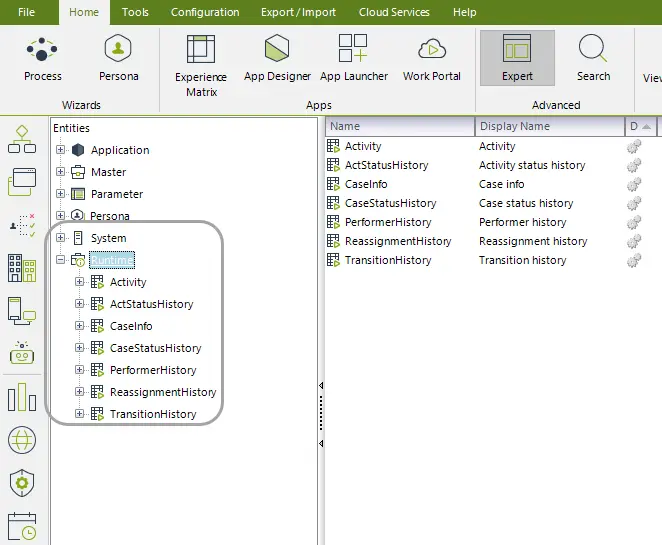Open the Work Portal
This screenshot has width=662, height=545.
click(431, 59)
